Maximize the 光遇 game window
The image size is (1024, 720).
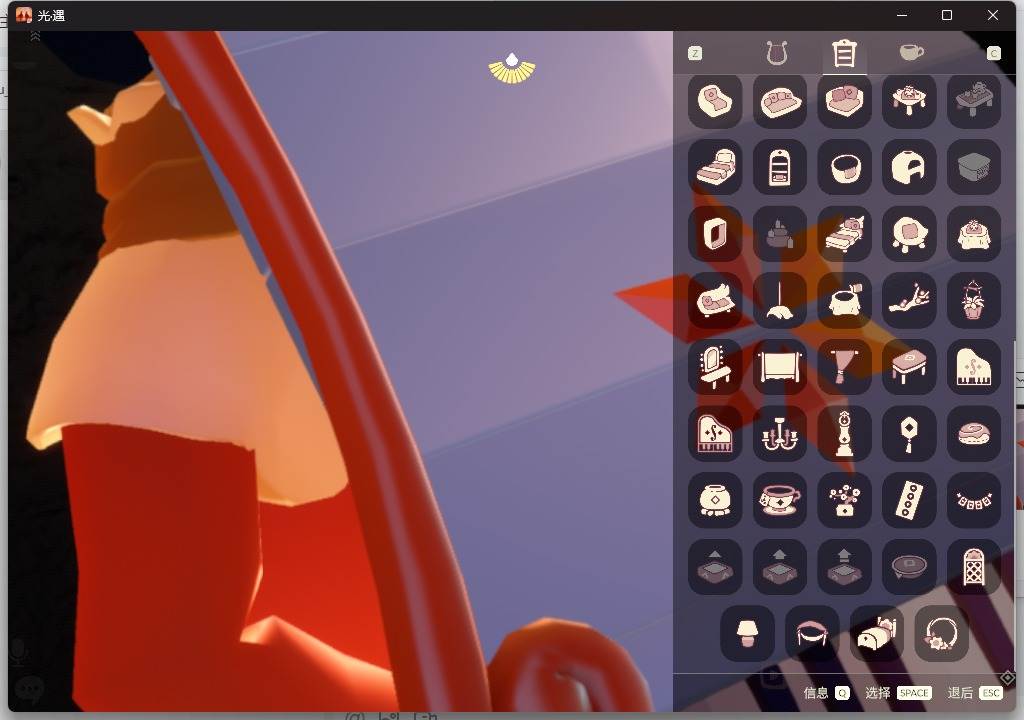coord(947,15)
